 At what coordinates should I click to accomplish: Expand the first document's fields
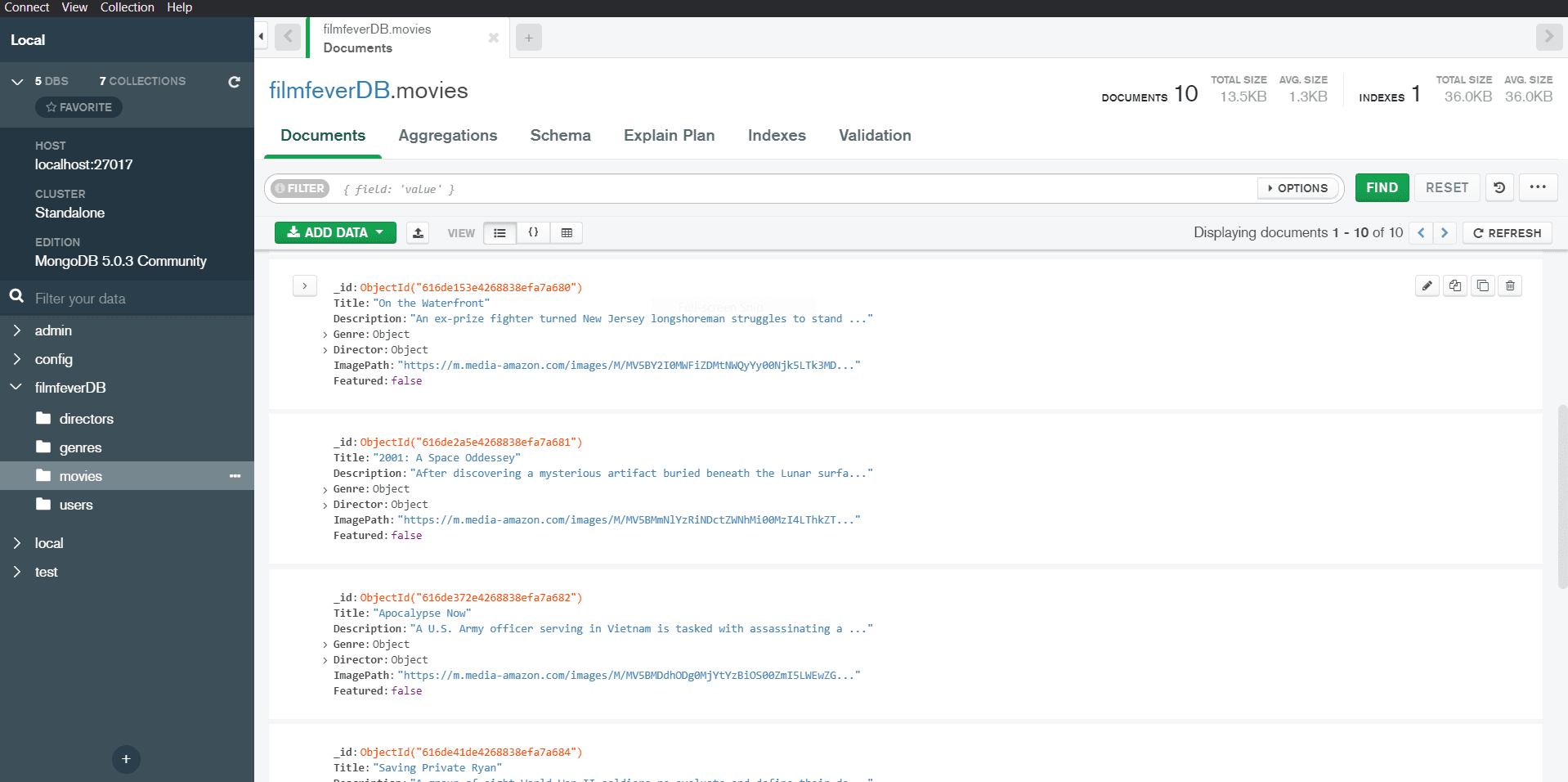[x=304, y=286]
